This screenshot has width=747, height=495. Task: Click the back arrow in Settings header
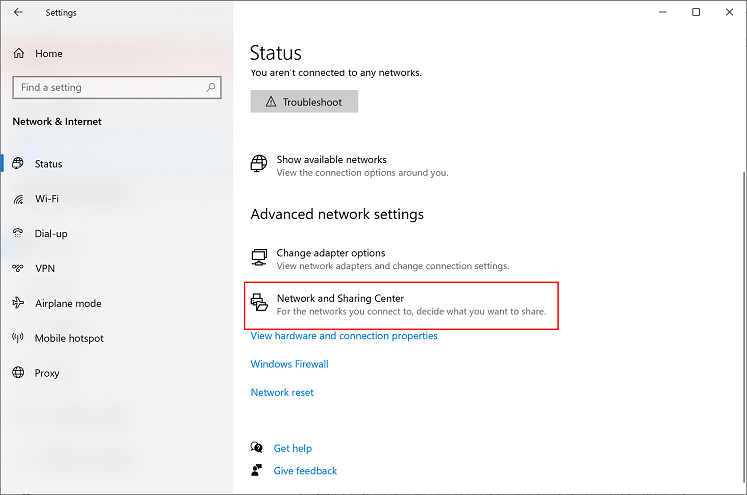coord(18,13)
